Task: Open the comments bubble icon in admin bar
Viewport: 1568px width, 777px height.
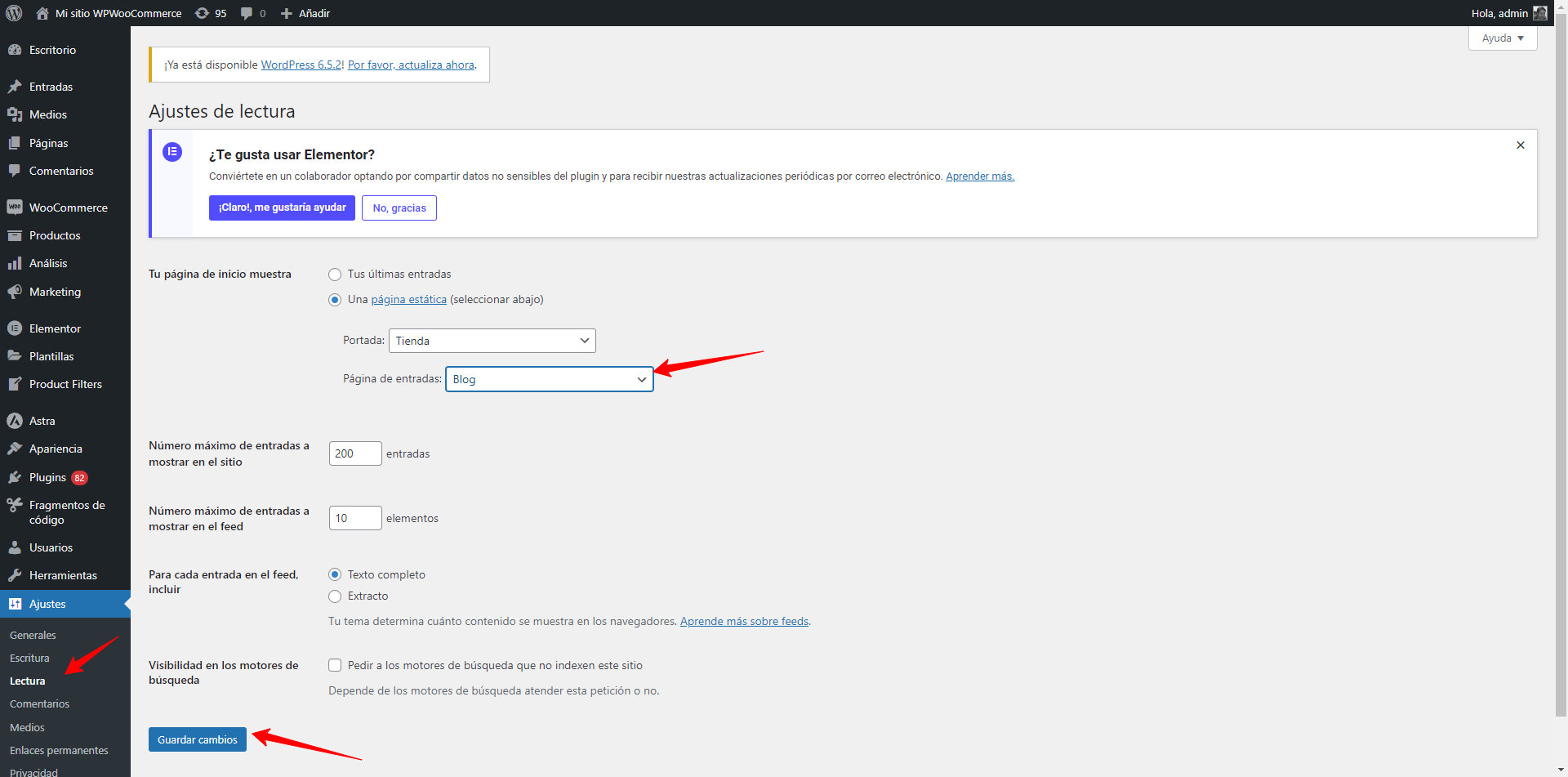Action: 247,13
